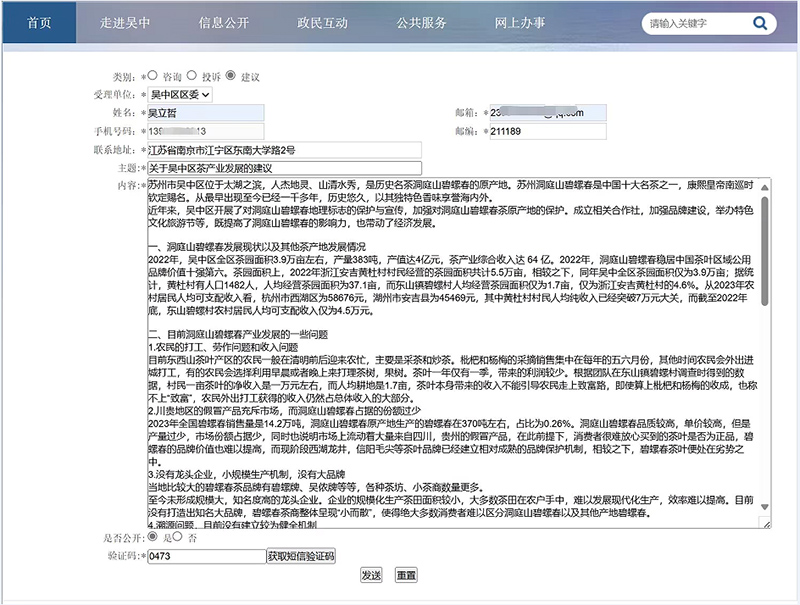Click the textarea resize handle corner
This screenshot has height=605, width=800.
click(766, 524)
